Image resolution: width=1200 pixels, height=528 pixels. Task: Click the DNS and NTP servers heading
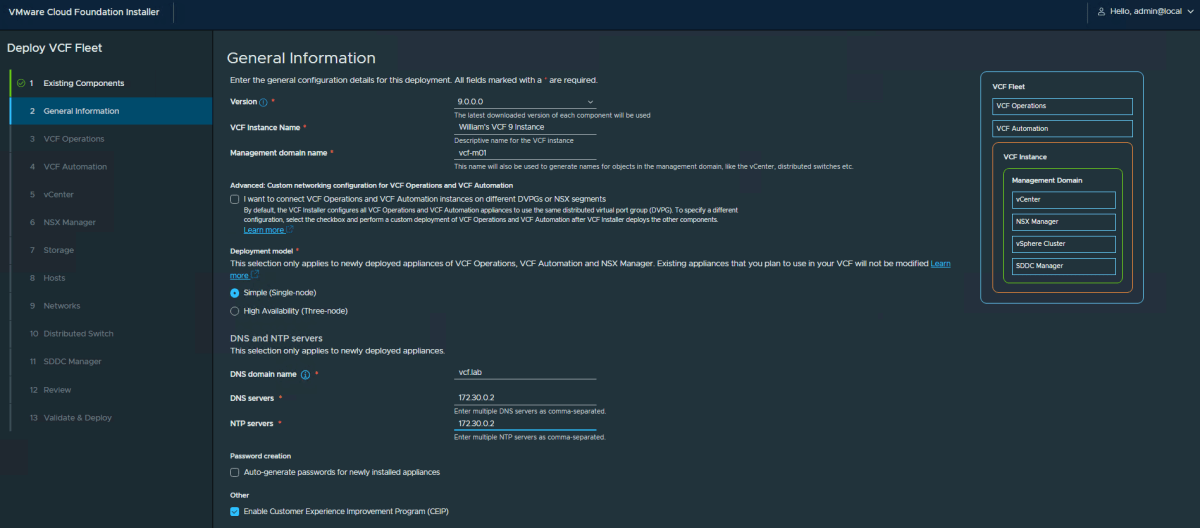[276, 339]
